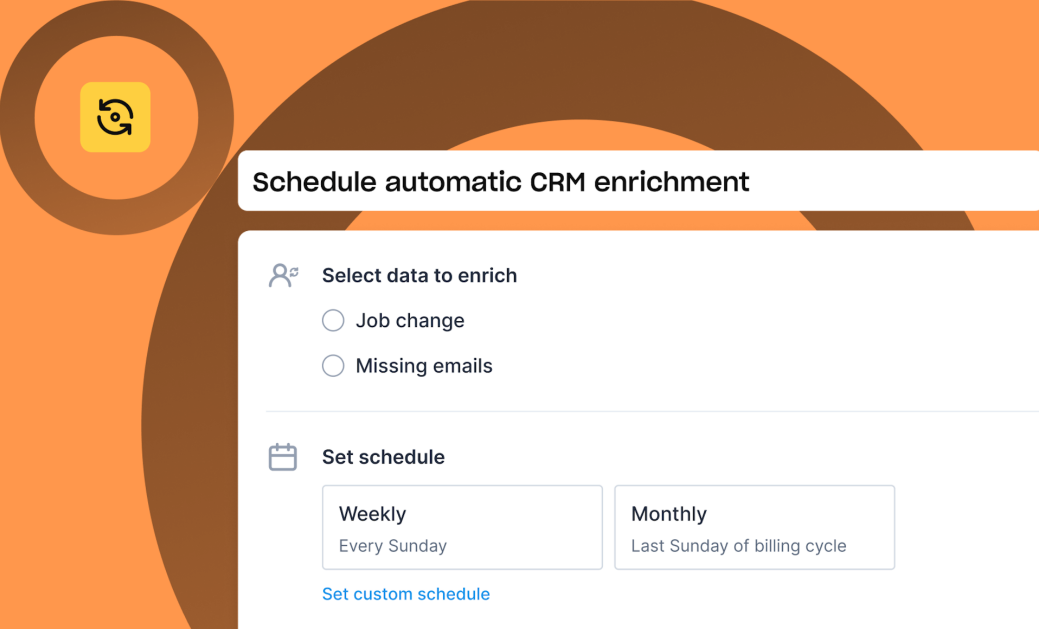Choose the Weekly schedule card
This screenshot has height=629, width=1039.
pyautogui.click(x=462, y=528)
